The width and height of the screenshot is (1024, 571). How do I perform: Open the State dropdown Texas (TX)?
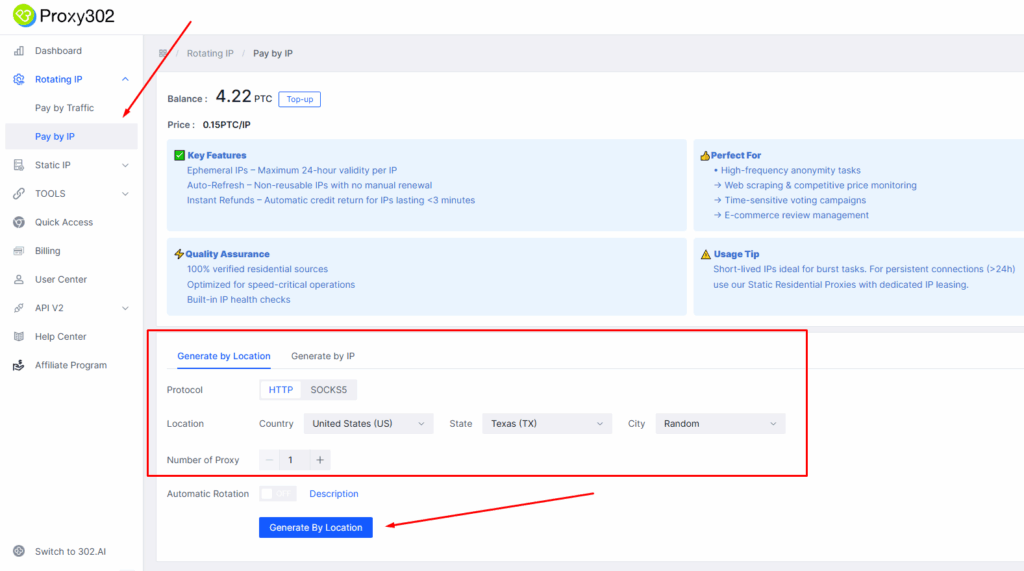547,423
